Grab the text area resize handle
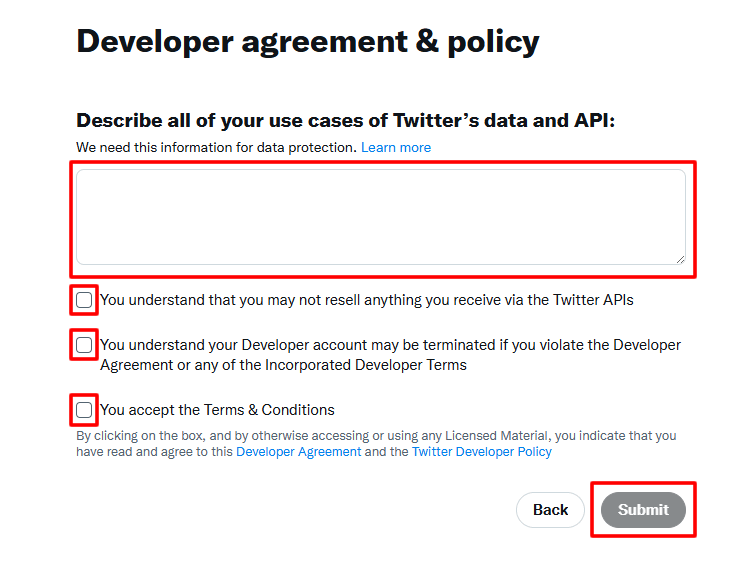The height and width of the screenshot is (571, 747). 680,260
